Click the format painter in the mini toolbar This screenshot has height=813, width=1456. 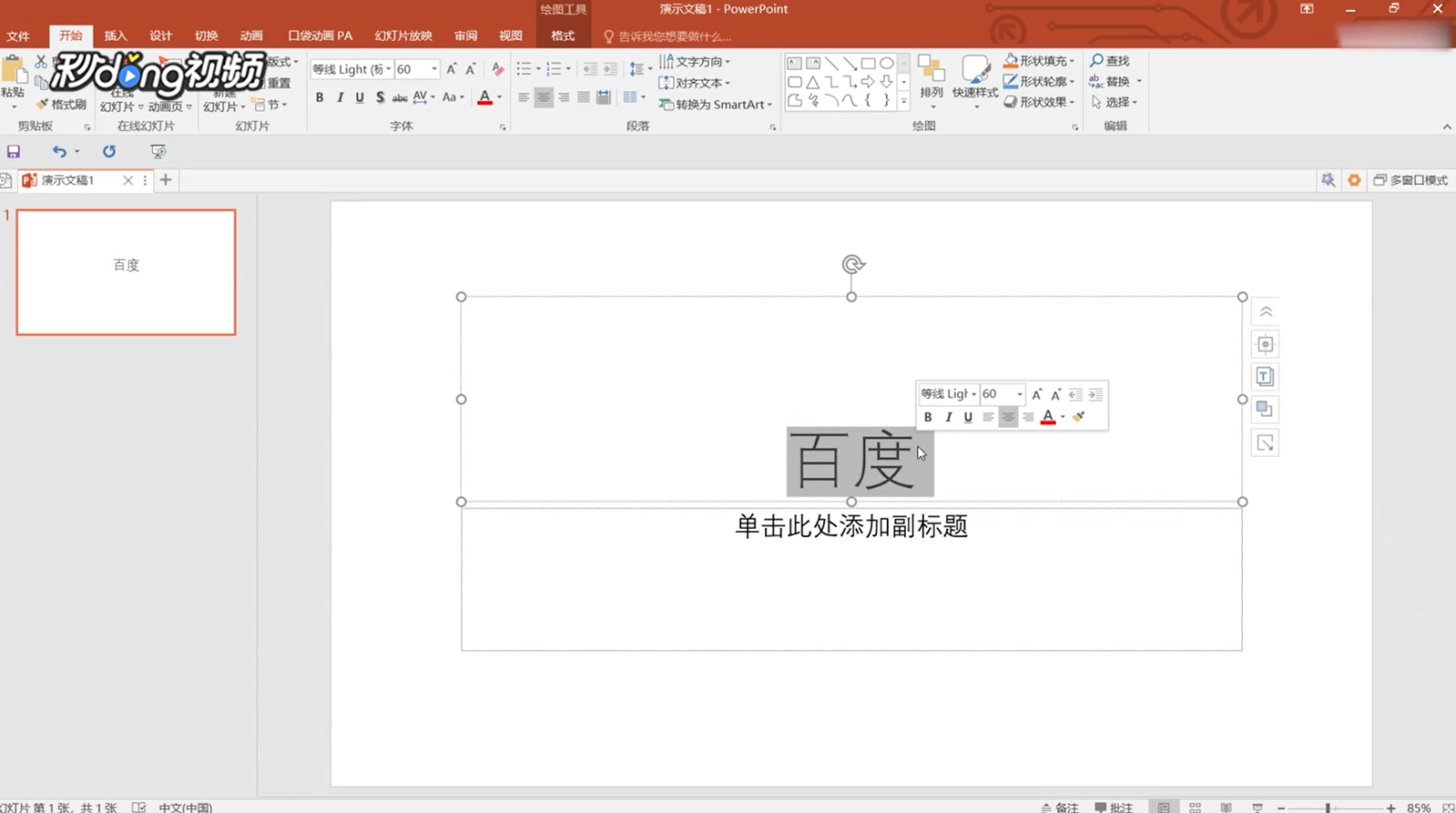pos(1079,417)
